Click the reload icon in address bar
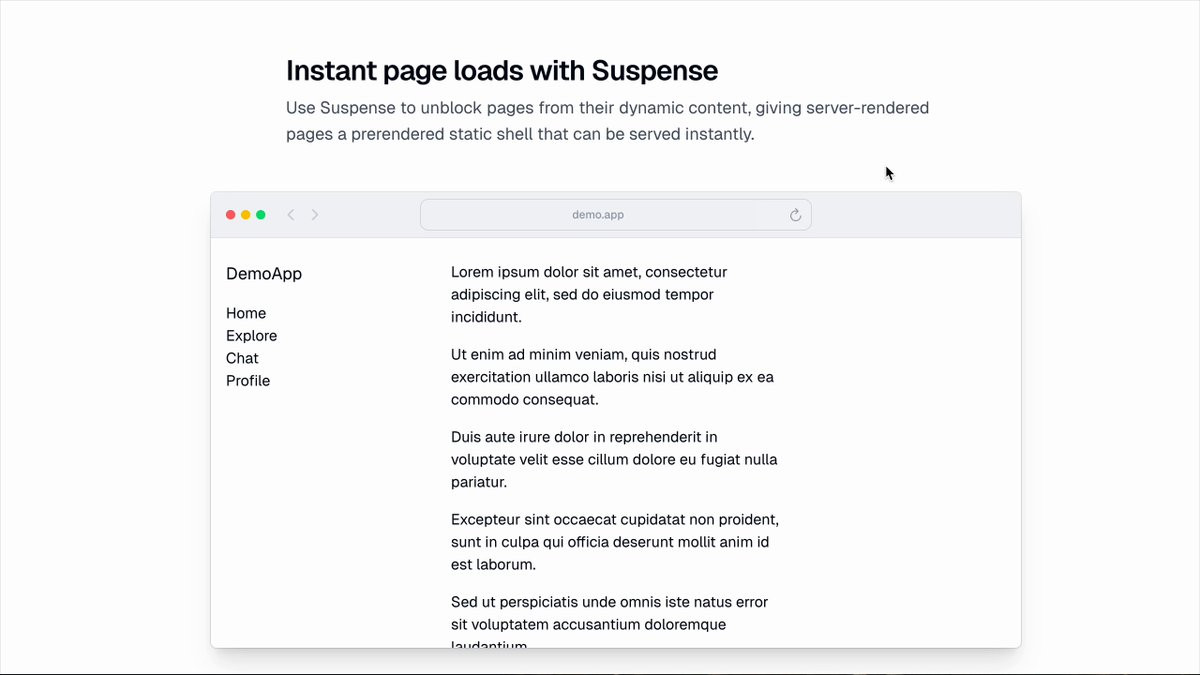 795,215
